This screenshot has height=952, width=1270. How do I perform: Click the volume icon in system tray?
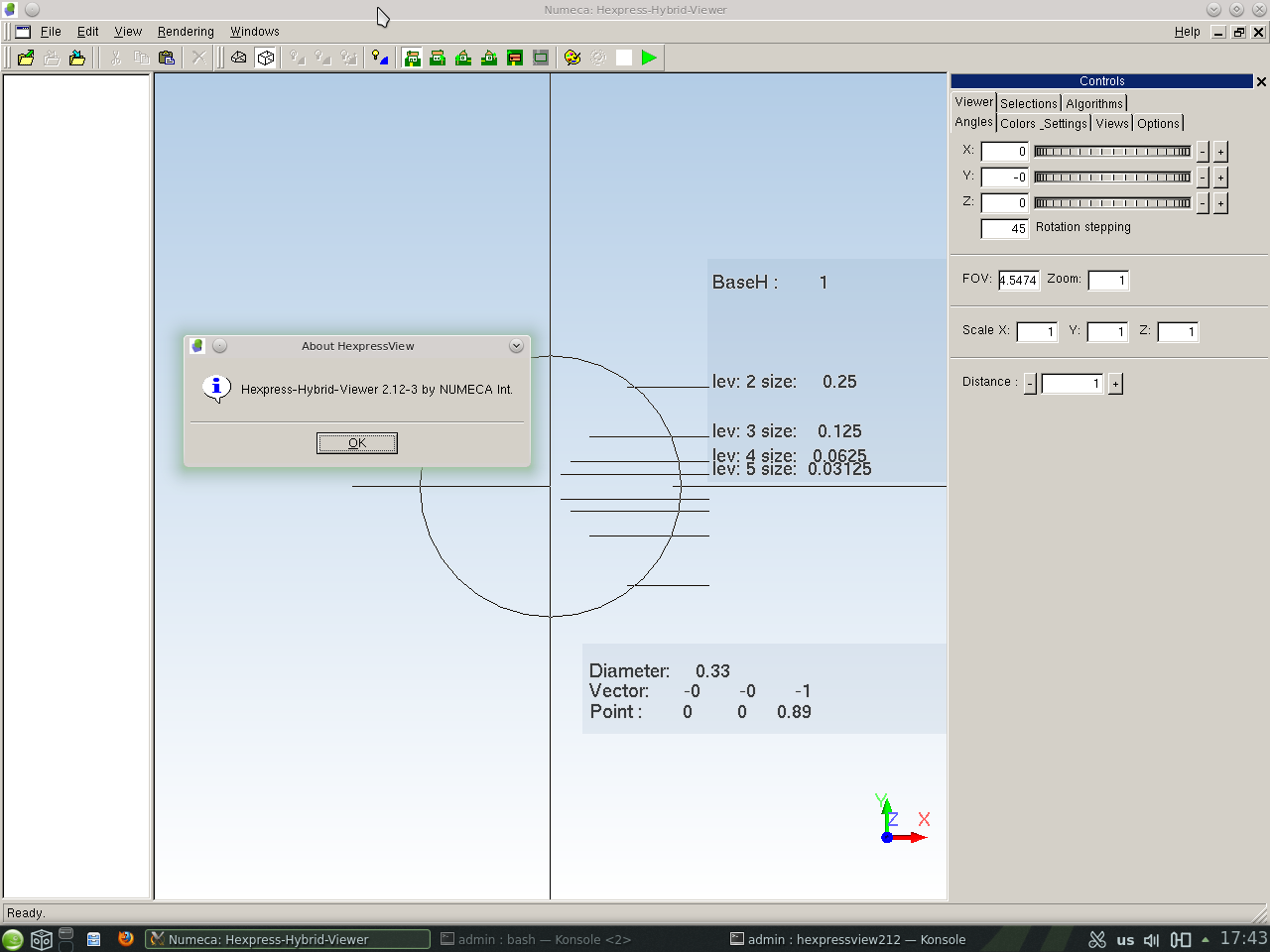pyautogui.click(x=1151, y=939)
